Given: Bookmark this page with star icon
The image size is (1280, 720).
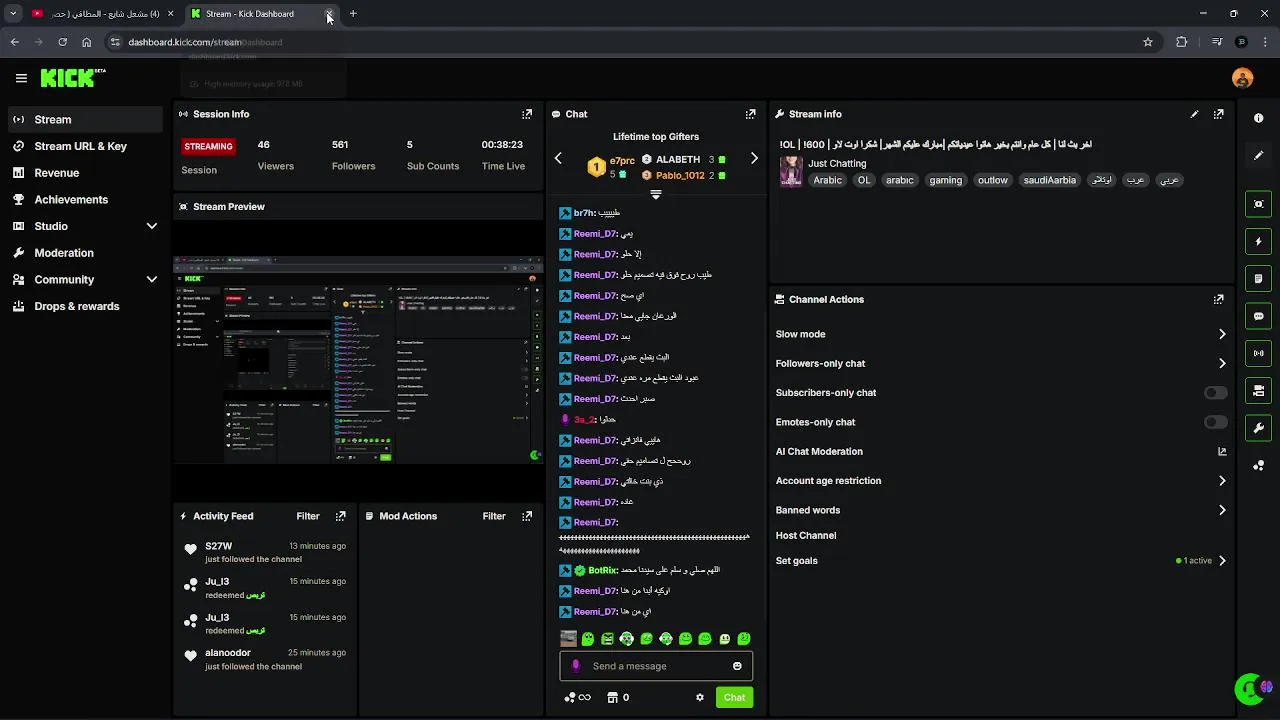Looking at the screenshot, I should [1148, 42].
